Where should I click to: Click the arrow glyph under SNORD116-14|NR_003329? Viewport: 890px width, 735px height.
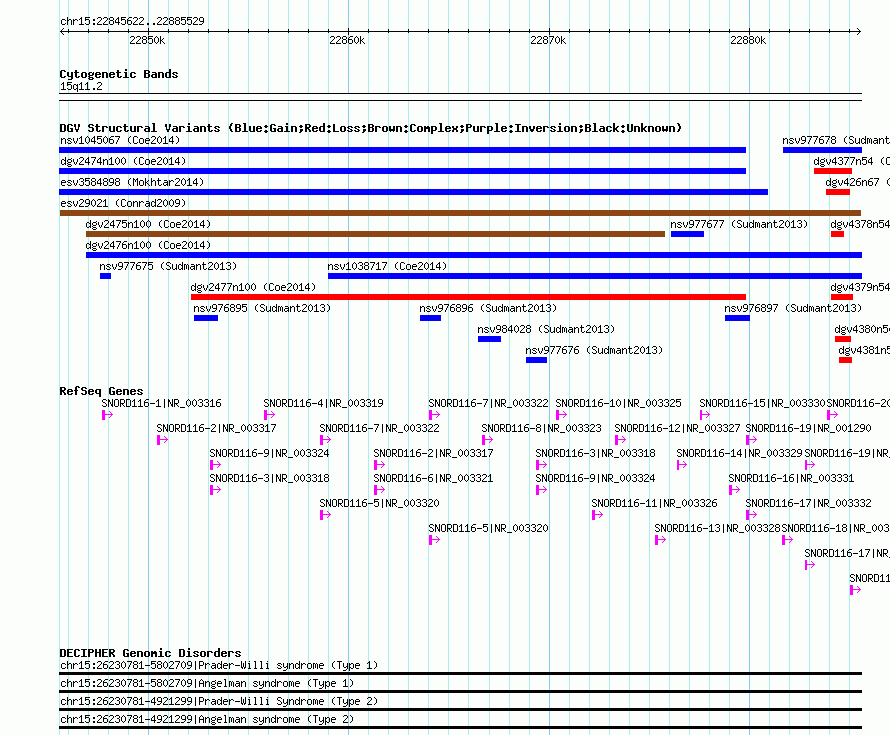(682, 465)
